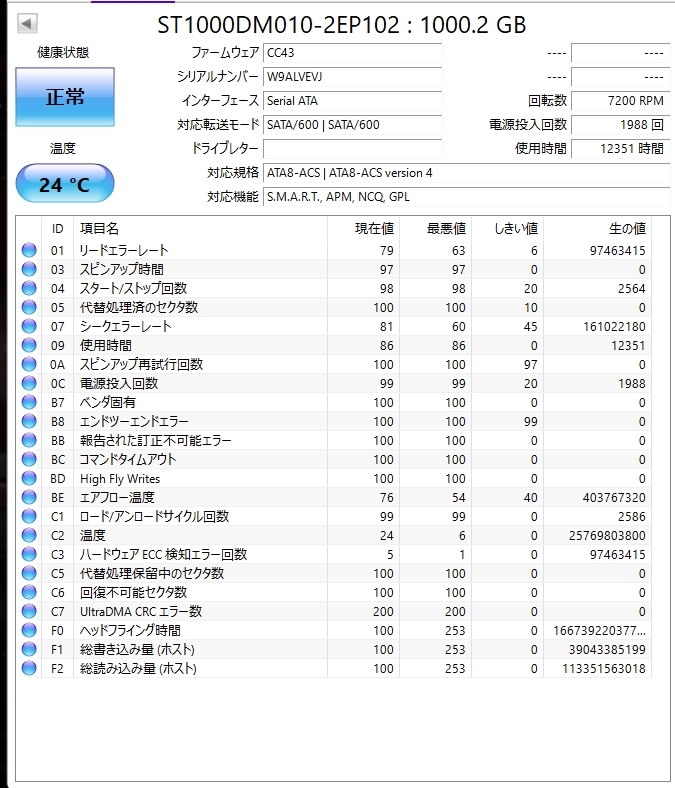Screen dimensions: 675x788
Task: Click status icon for C1 ロード/アンロードサイクル回数
Action: coord(29,516)
